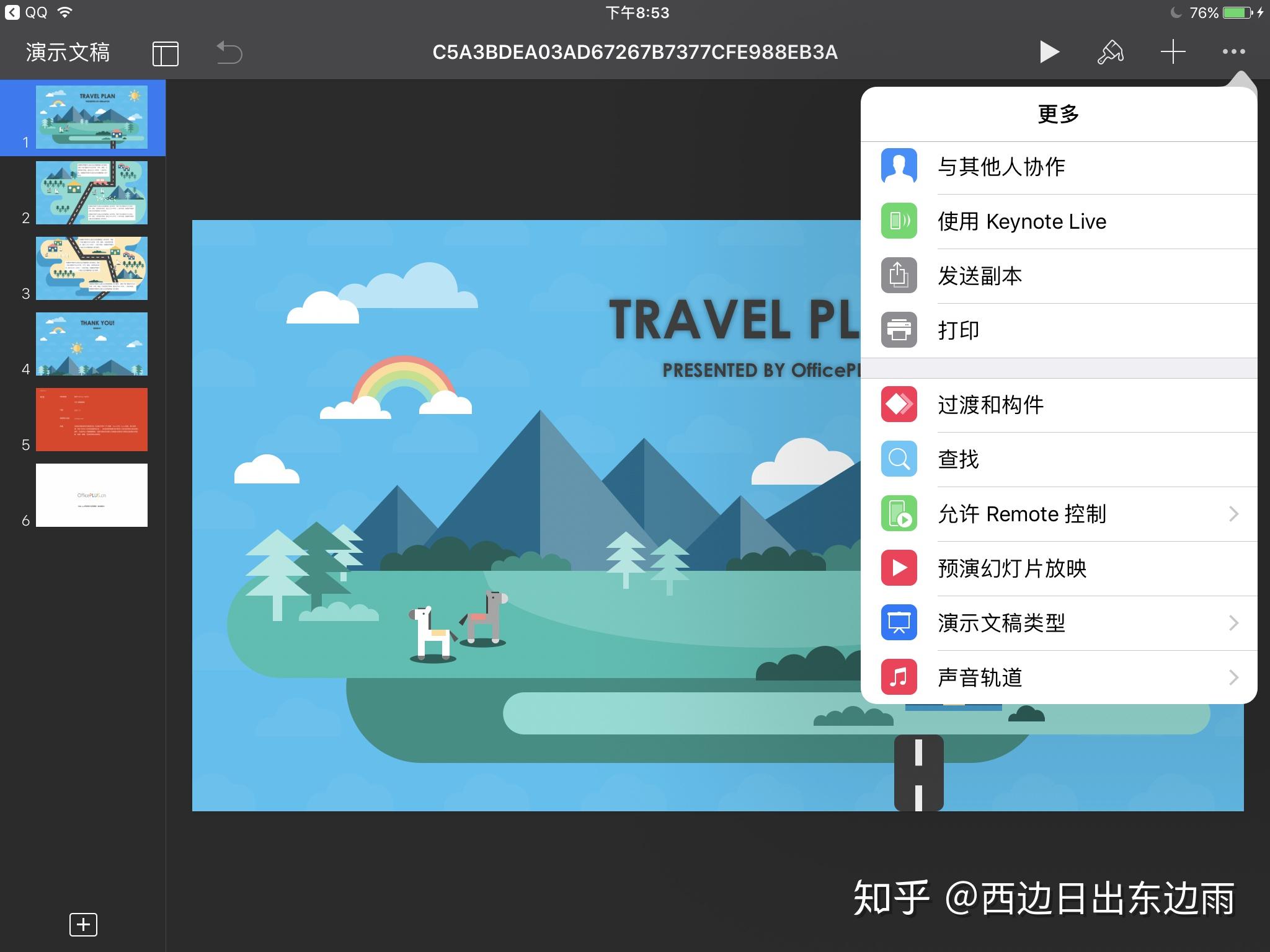1270x952 pixels.
Task: Tap the battery indicator in status bar
Action: (x=1237, y=12)
